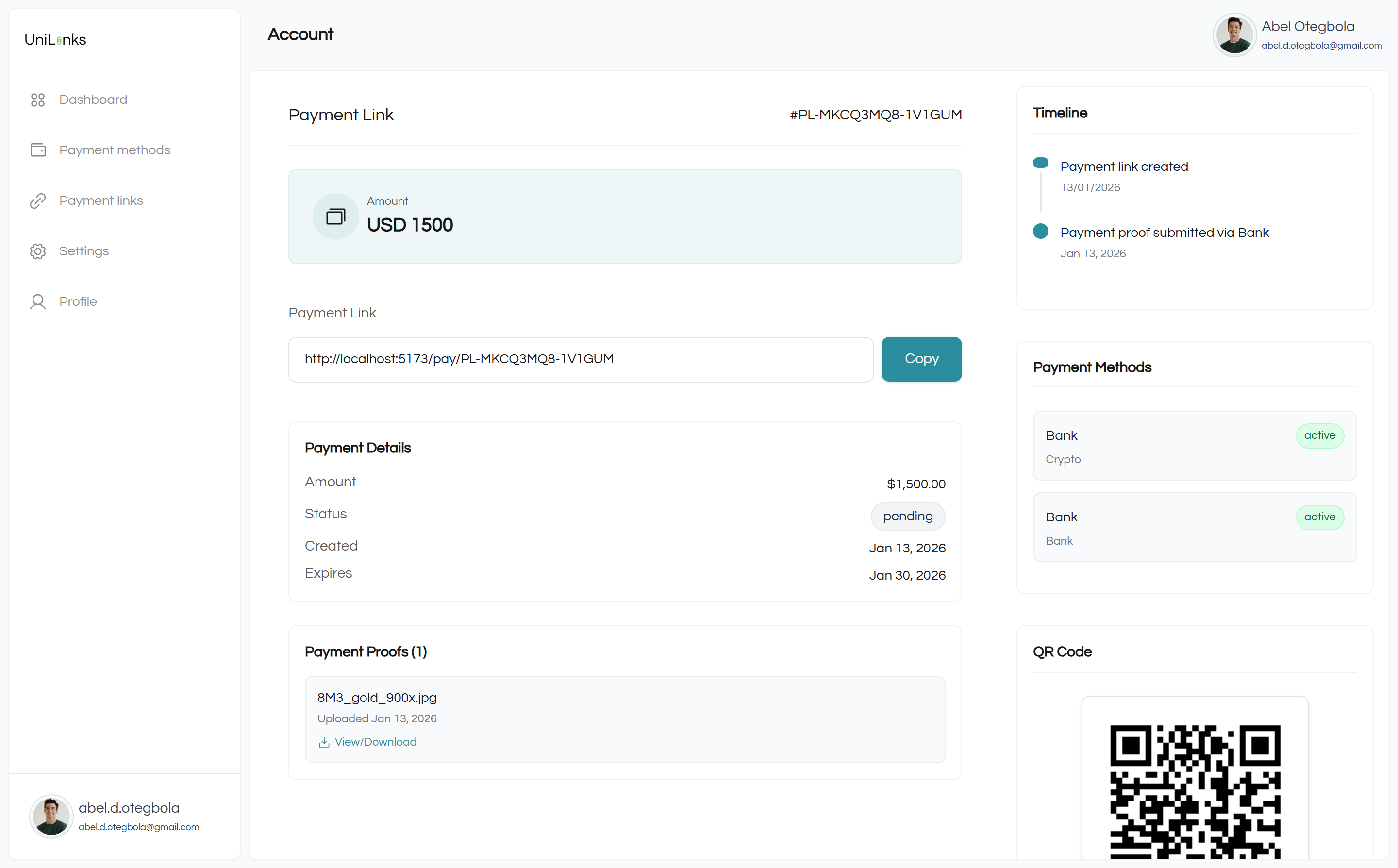
Task: Click the Payment methods wallet icon
Action: (38, 150)
